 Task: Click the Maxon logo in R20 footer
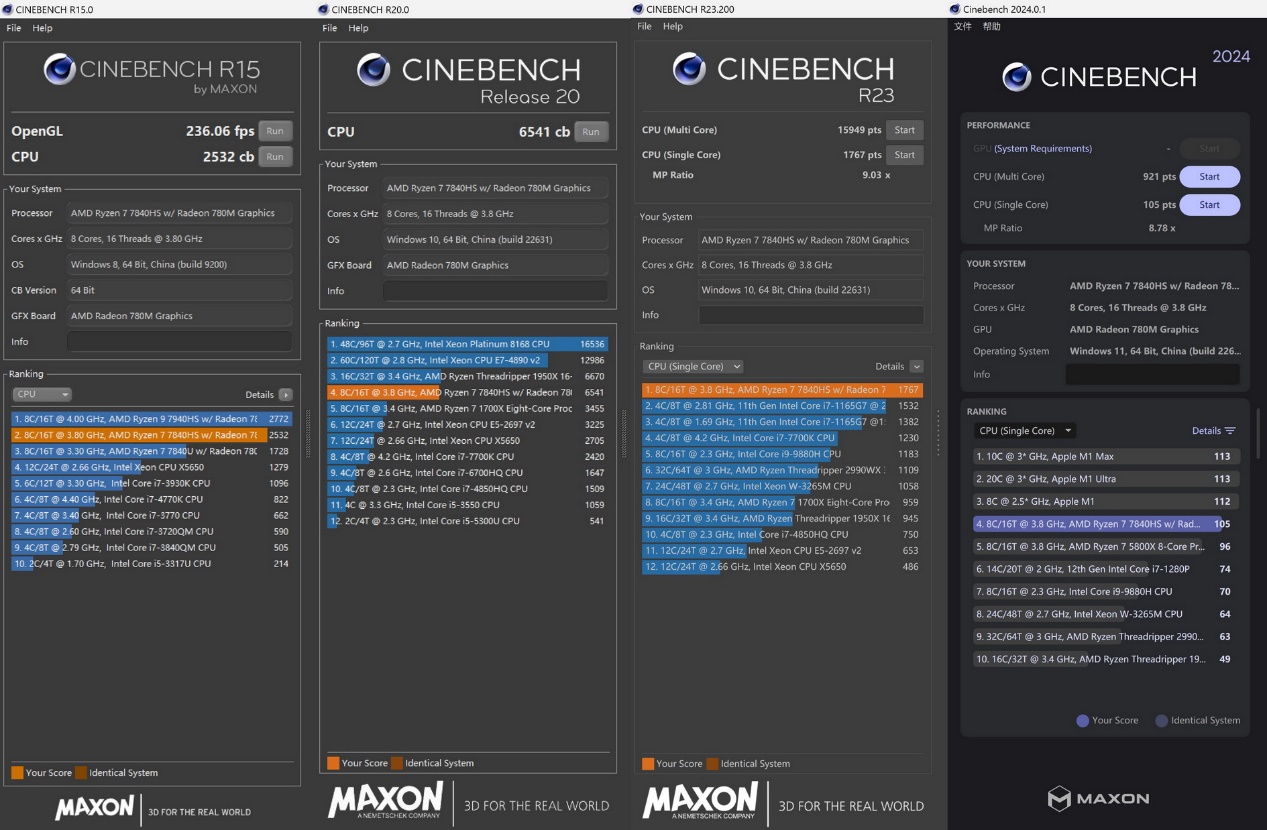click(x=385, y=801)
